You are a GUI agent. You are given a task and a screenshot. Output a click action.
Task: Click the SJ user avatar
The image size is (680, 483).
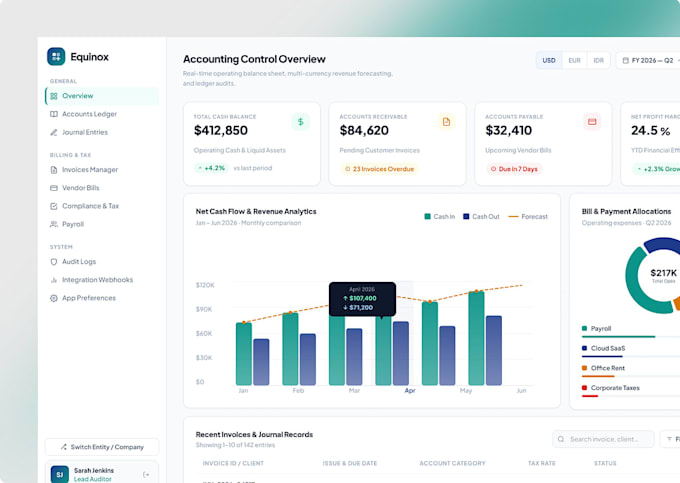tap(60, 474)
